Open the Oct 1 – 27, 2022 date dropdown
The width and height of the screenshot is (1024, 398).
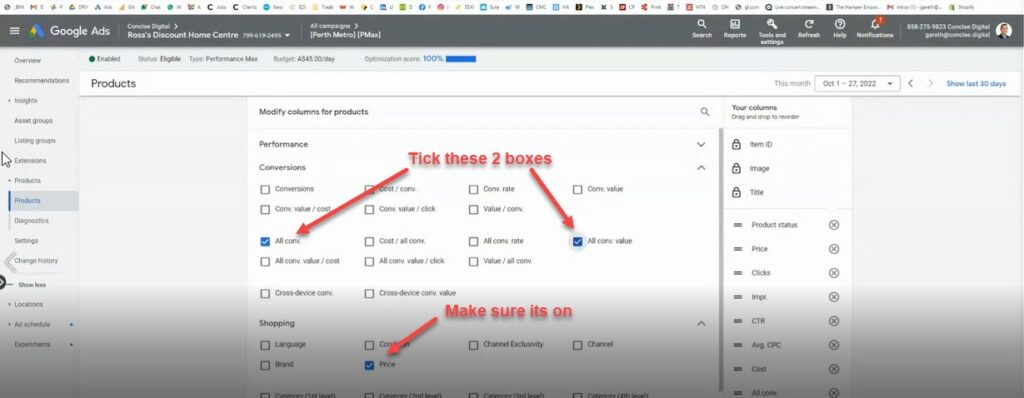[x=857, y=84]
